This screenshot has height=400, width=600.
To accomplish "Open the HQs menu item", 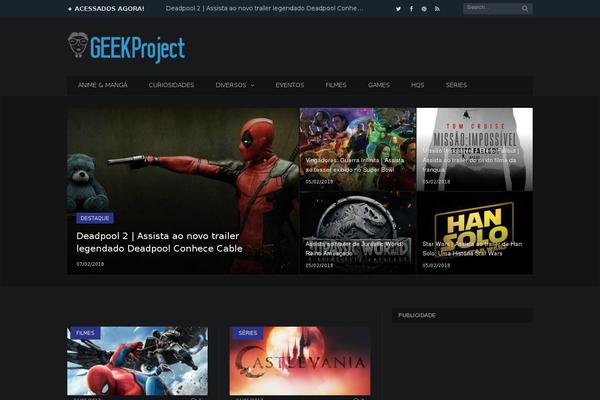I will point(417,85).
